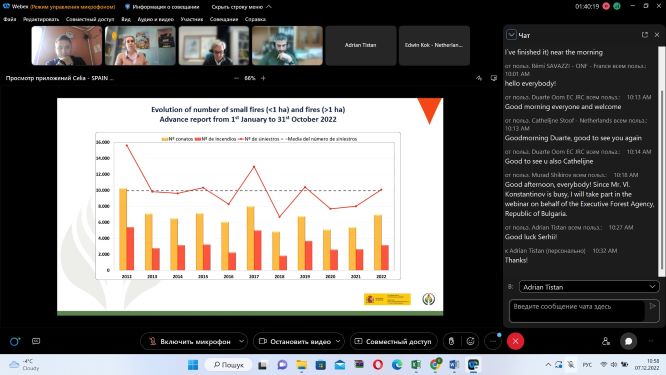Open the Аудио и видео menu
Image resolution: width=666 pixels, height=375 pixels.
tap(155, 19)
